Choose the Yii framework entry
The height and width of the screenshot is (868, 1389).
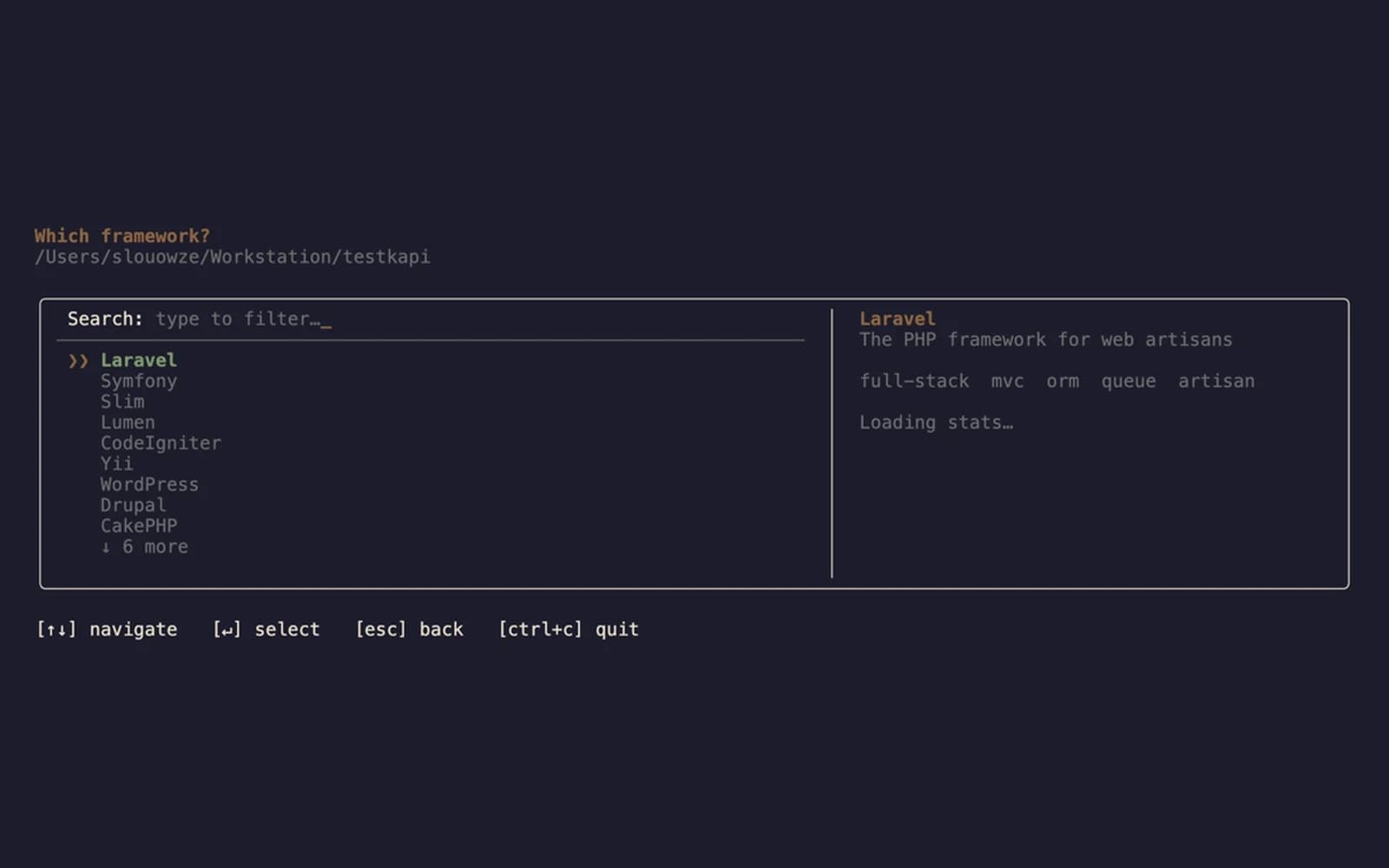[x=116, y=464]
